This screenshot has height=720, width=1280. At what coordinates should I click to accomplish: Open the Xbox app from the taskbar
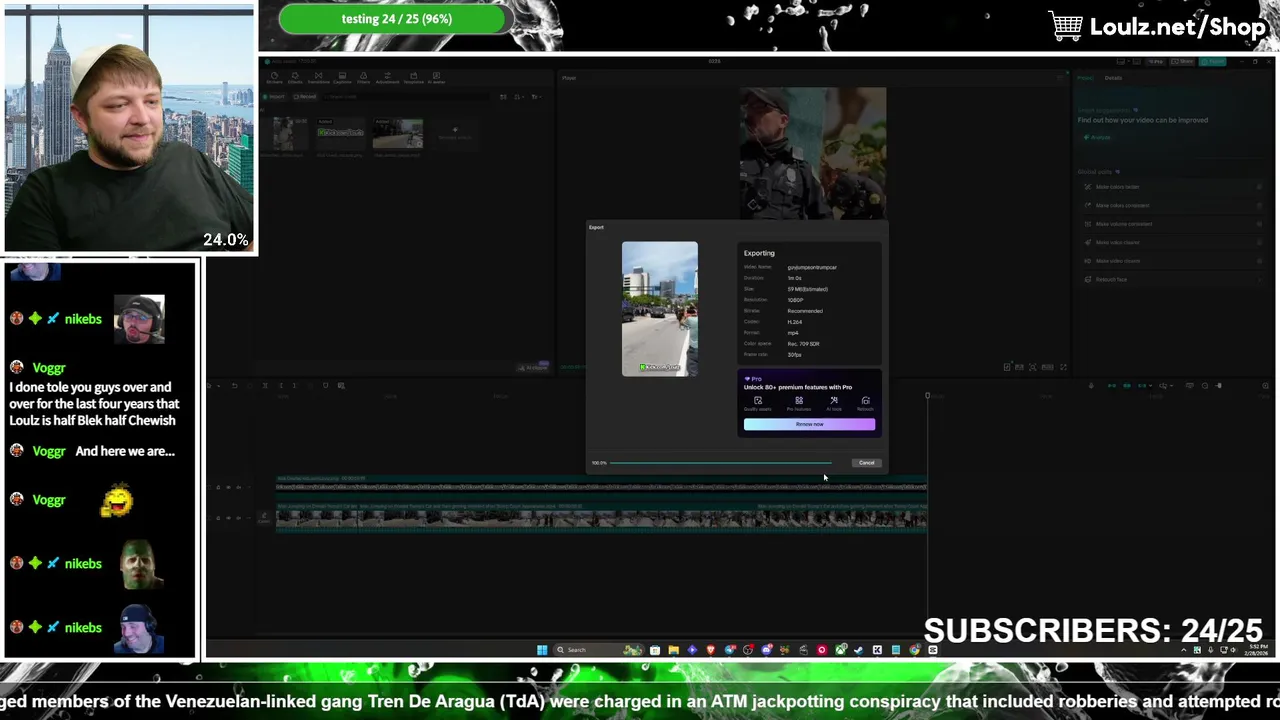click(x=840, y=650)
